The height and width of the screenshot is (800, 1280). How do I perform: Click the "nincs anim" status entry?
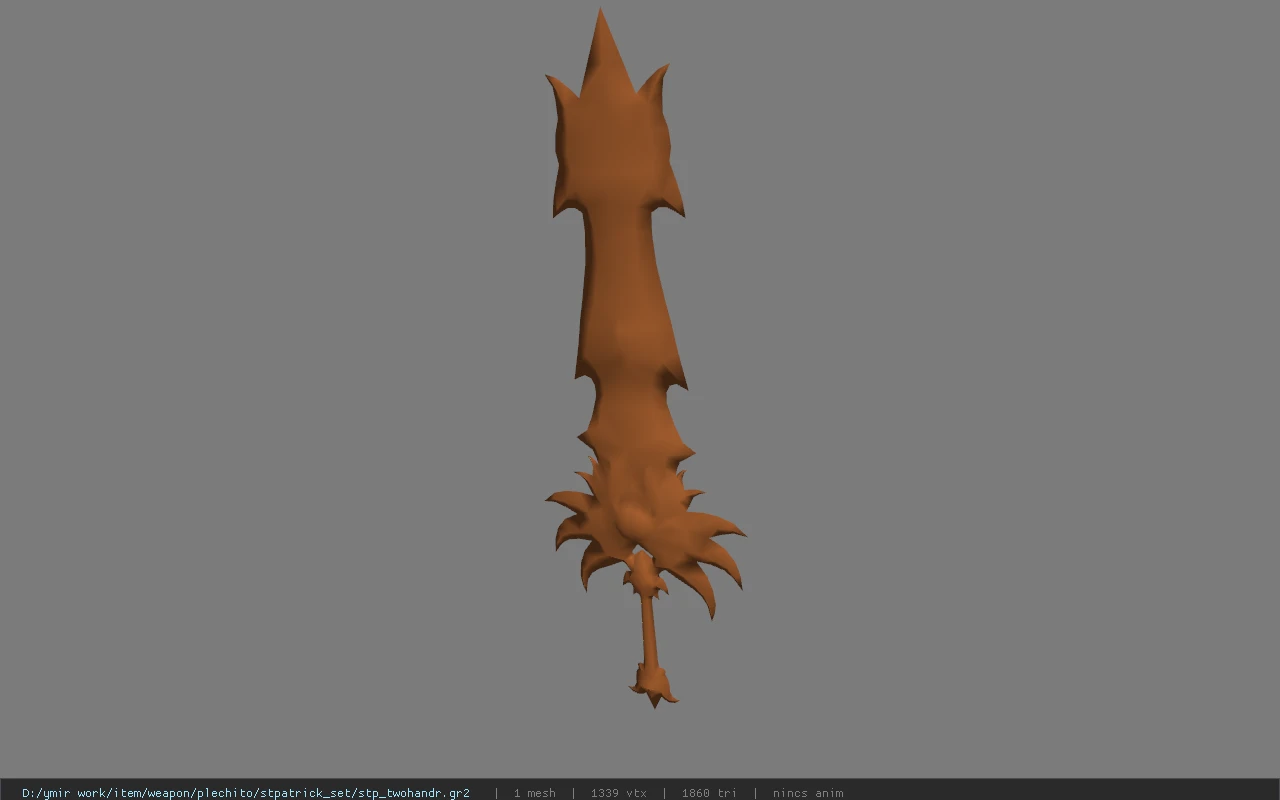pyautogui.click(x=808, y=793)
